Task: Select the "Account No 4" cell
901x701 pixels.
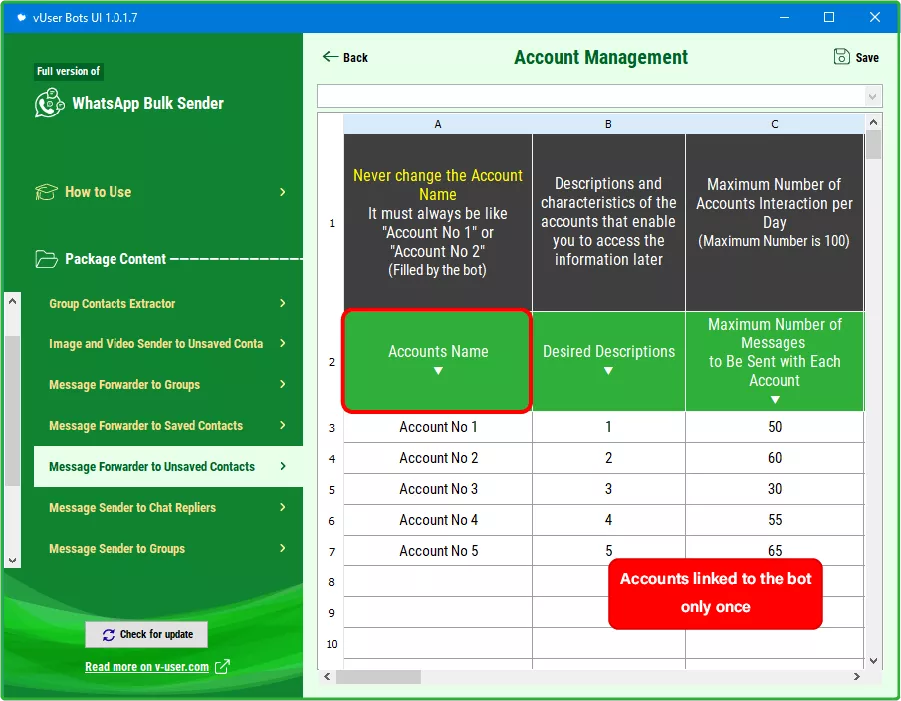Action: tap(438, 520)
